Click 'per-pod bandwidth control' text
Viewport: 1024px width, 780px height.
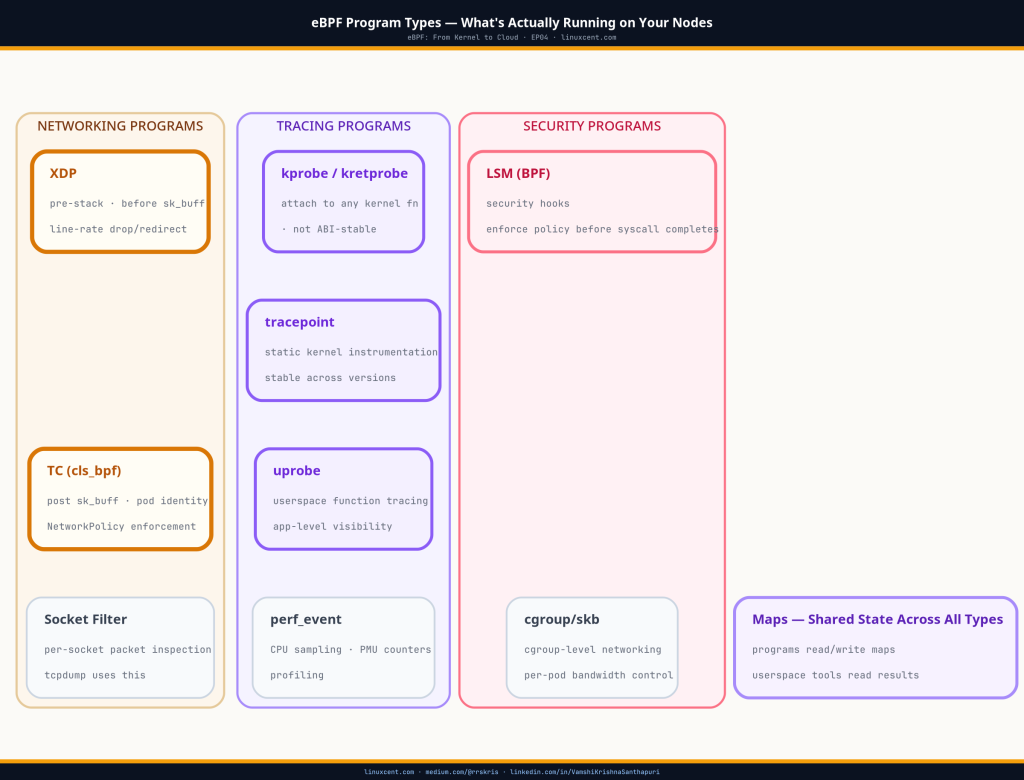pos(598,675)
